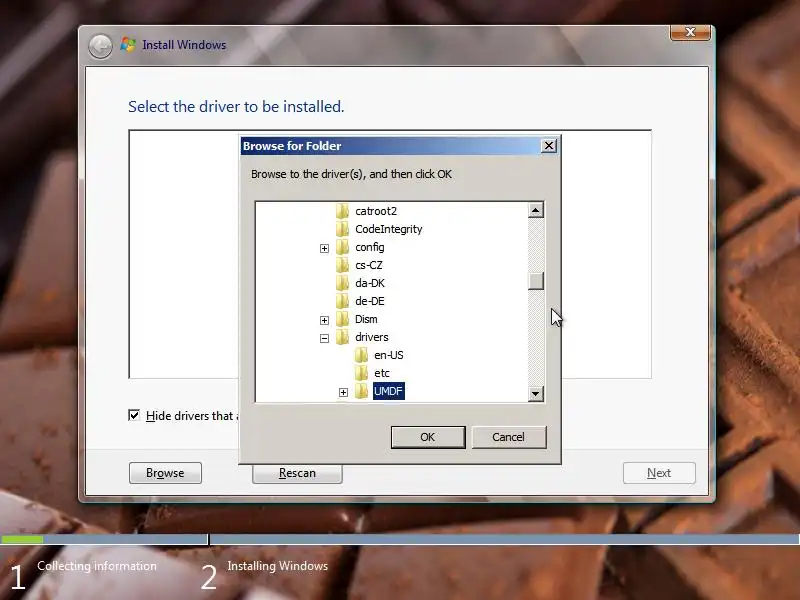Click the folder tree scrollbar thumb

pyautogui.click(x=536, y=281)
